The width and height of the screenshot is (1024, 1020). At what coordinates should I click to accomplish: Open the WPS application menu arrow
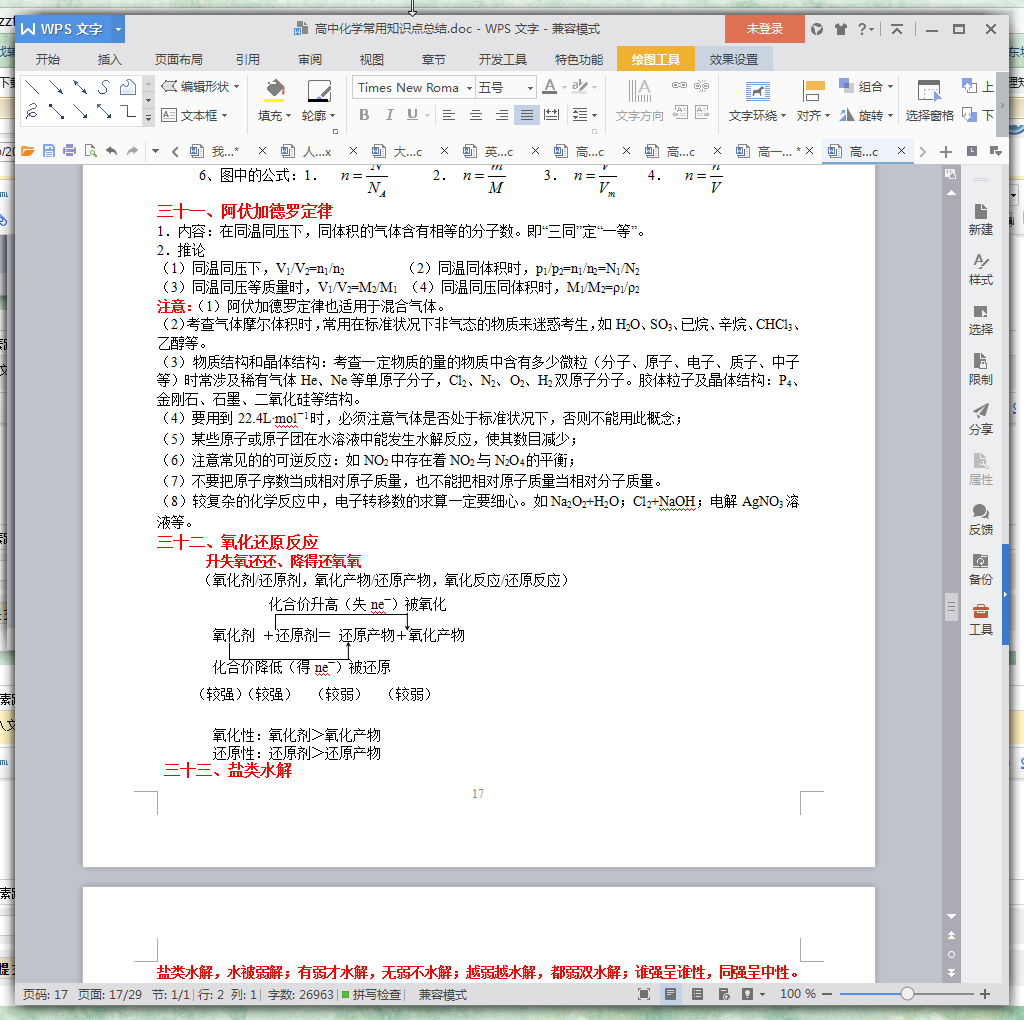click(118, 29)
